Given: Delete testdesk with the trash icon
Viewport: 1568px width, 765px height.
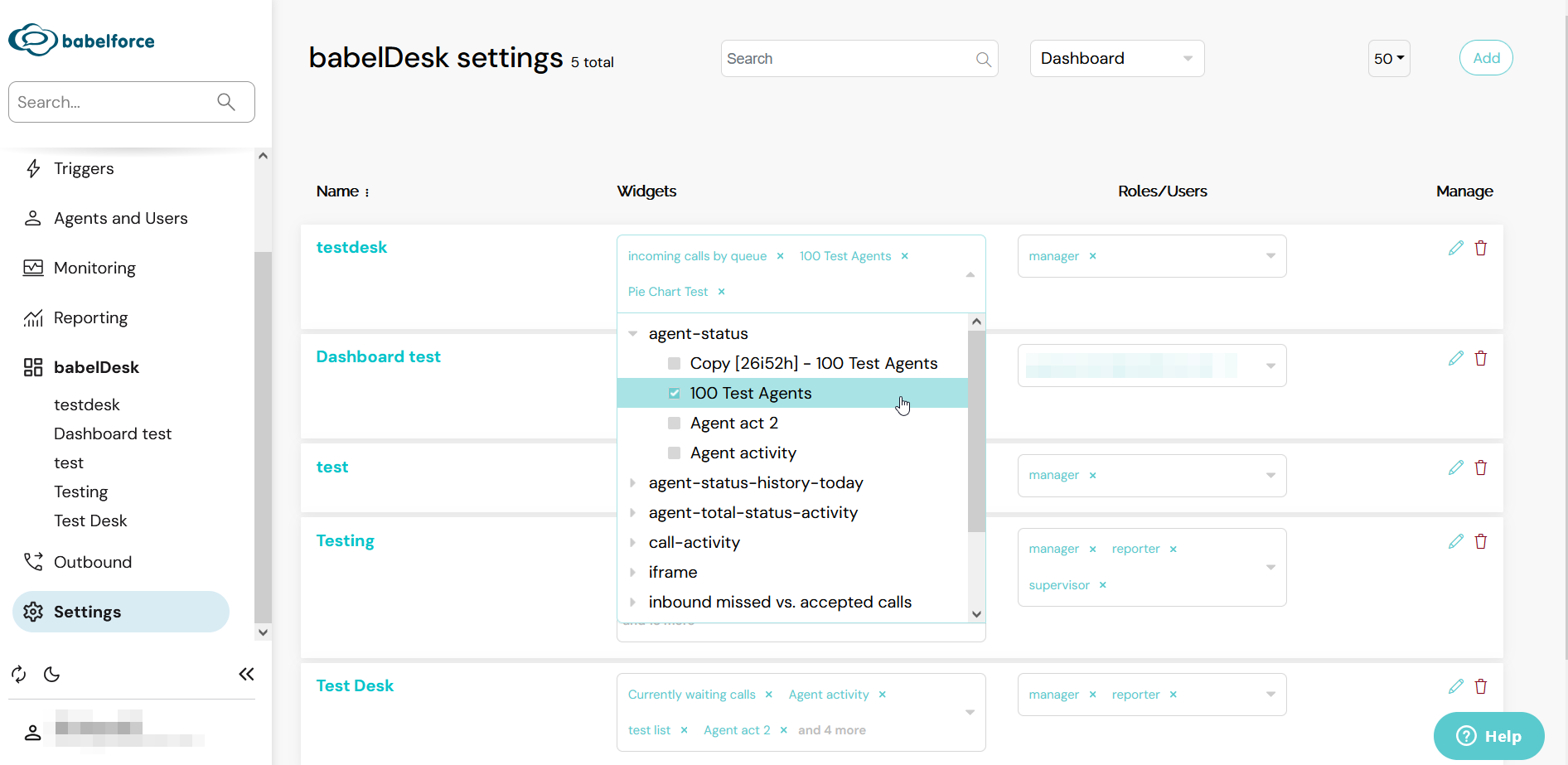Looking at the screenshot, I should click(1481, 248).
